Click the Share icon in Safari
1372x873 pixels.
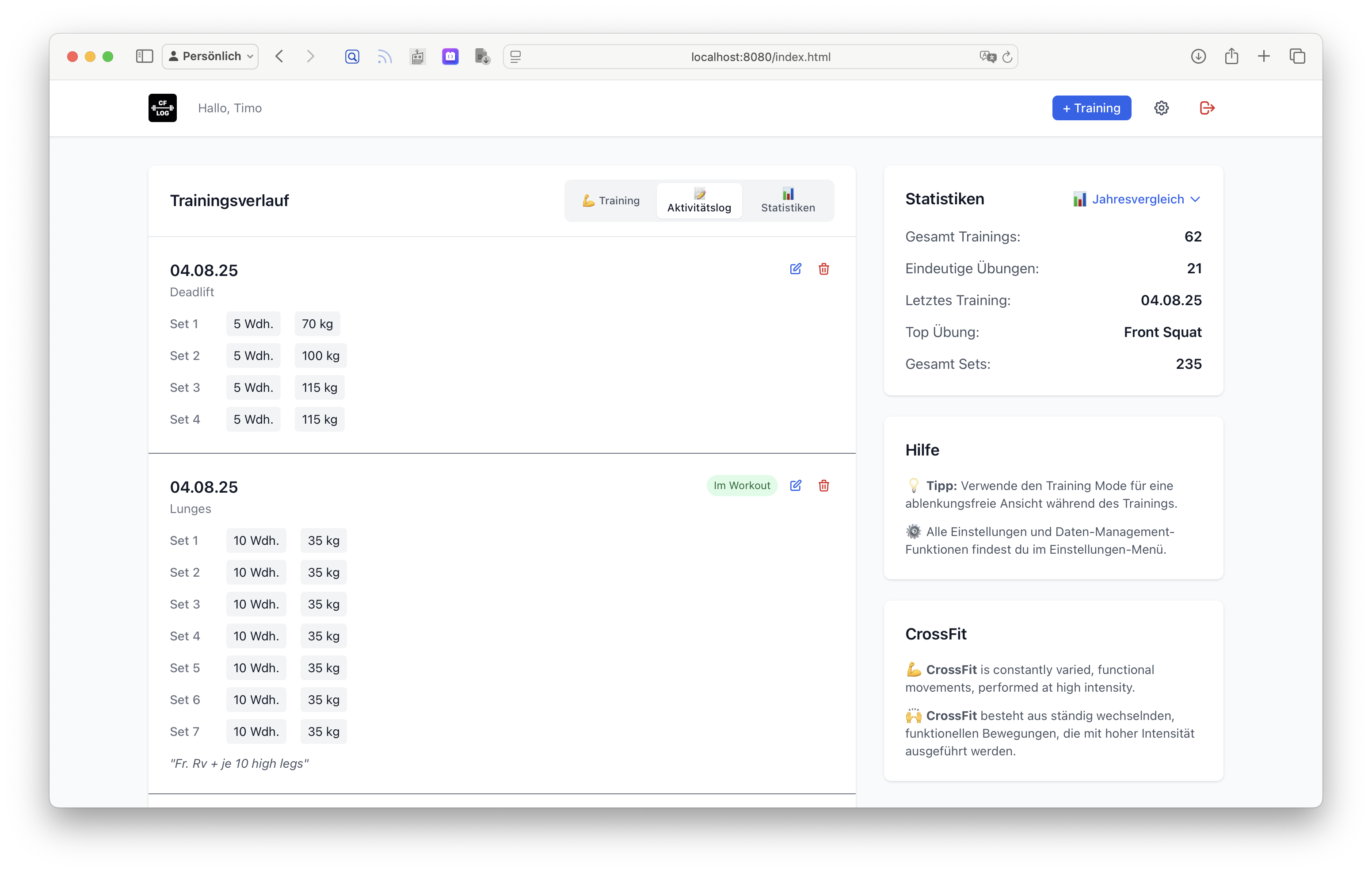coord(1231,57)
